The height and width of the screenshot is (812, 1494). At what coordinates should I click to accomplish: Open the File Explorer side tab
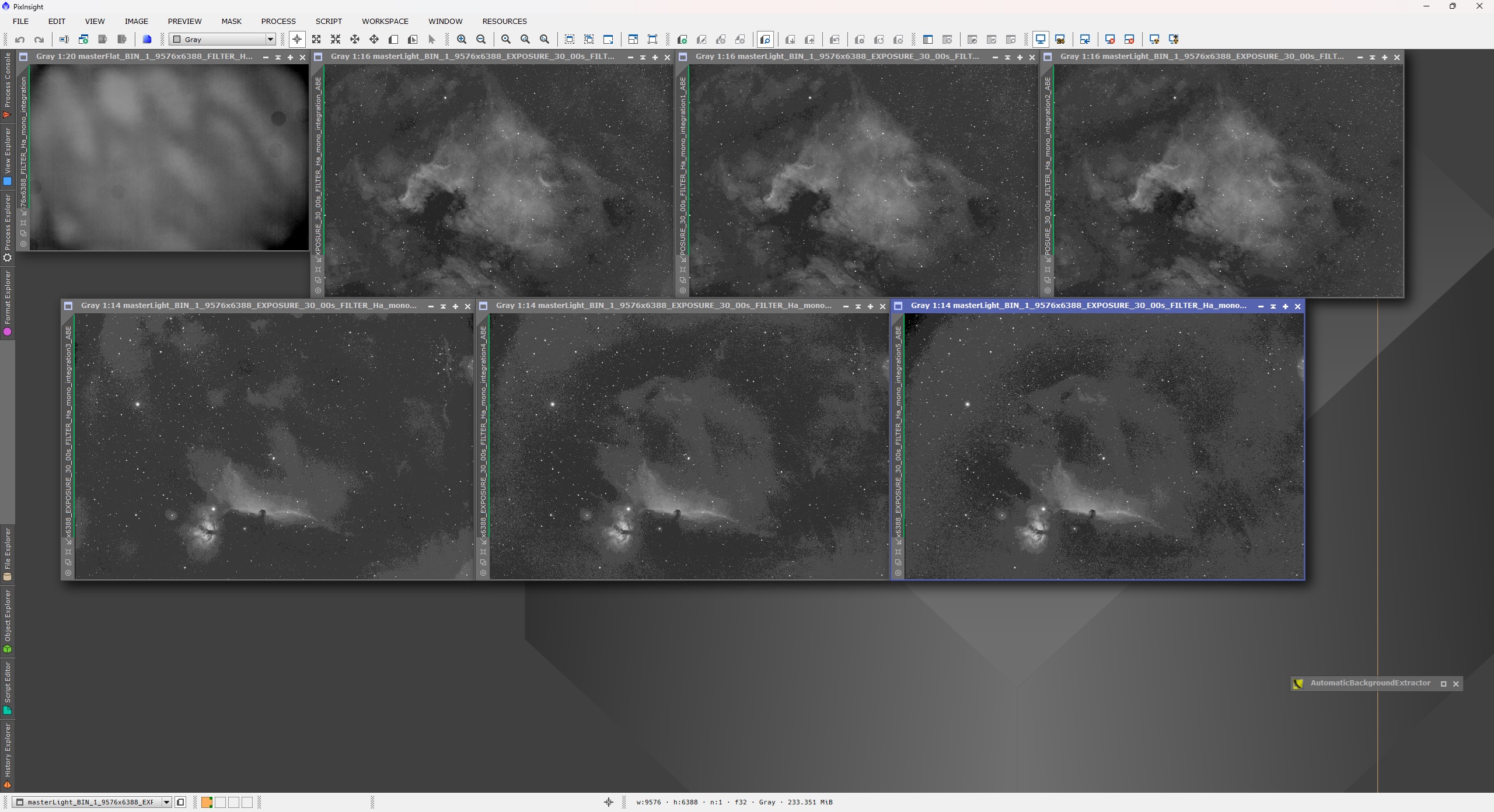pyautogui.click(x=8, y=554)
